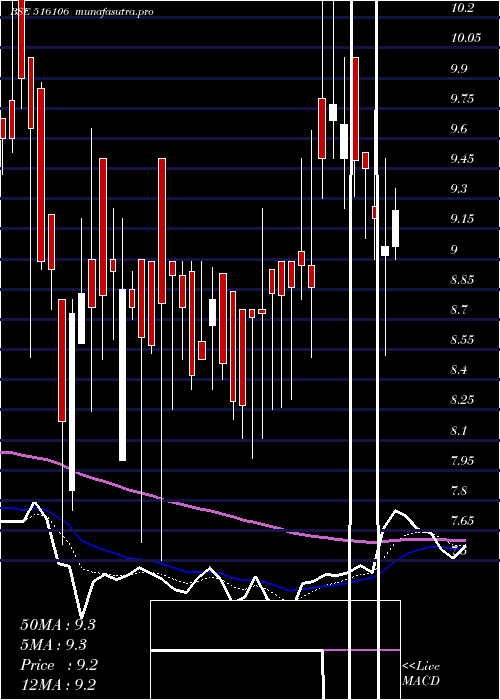Click the 10.05 price axis label

[x=466, y=38]
